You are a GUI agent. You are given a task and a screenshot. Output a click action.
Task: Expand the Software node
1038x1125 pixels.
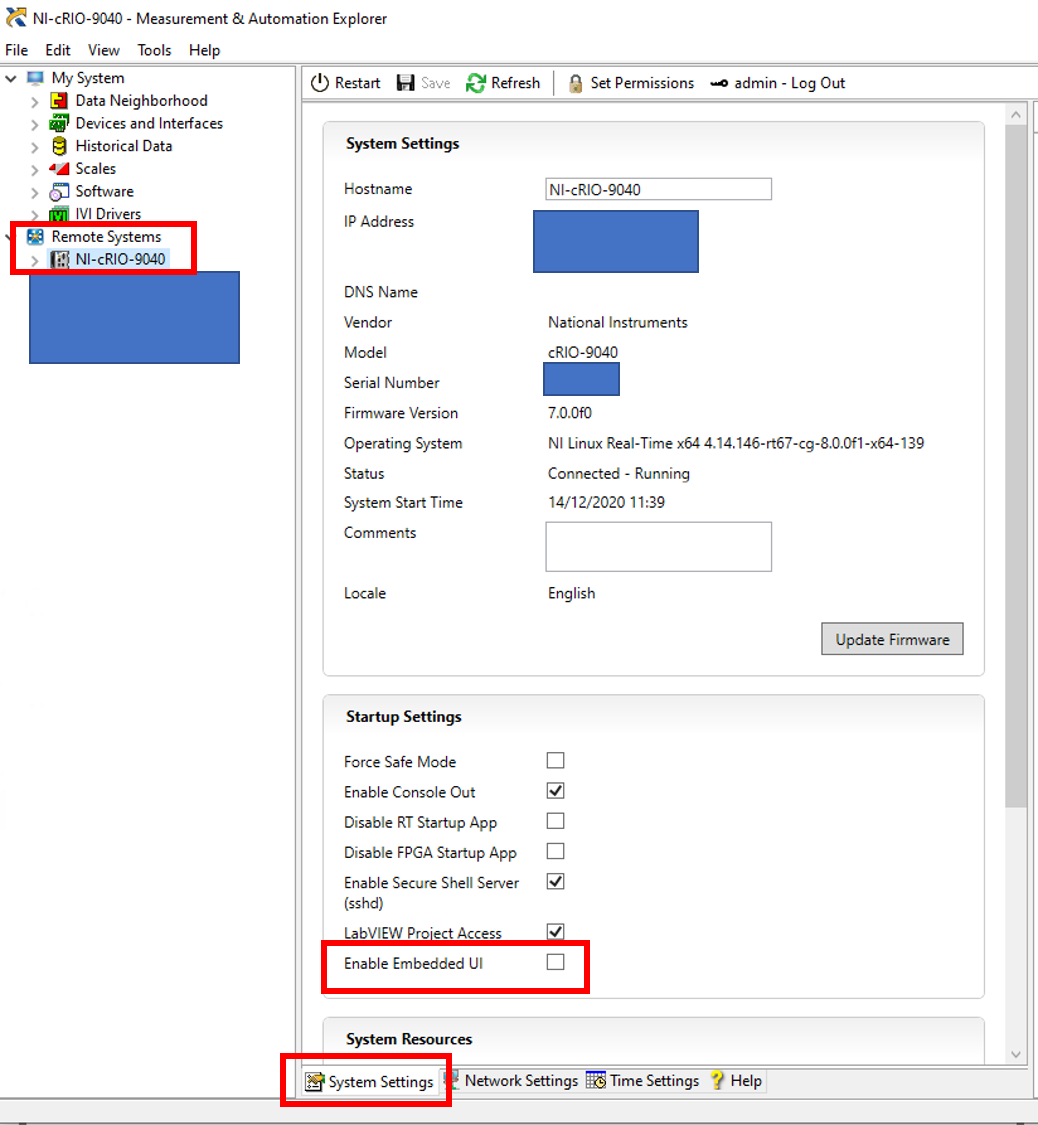point(34,192)
